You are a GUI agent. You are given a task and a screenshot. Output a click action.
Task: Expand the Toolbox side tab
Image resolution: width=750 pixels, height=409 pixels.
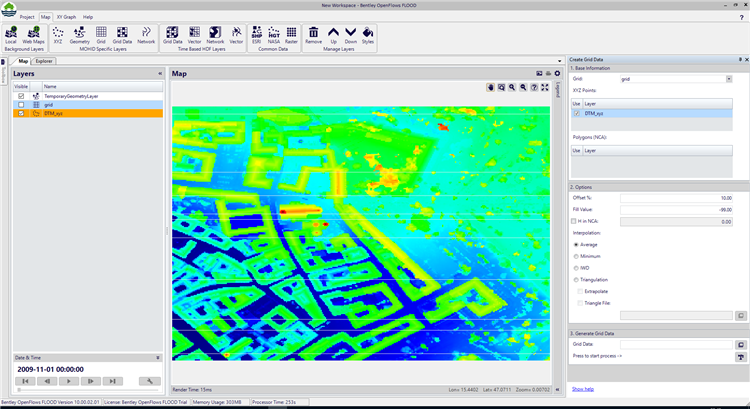(3, 71)
